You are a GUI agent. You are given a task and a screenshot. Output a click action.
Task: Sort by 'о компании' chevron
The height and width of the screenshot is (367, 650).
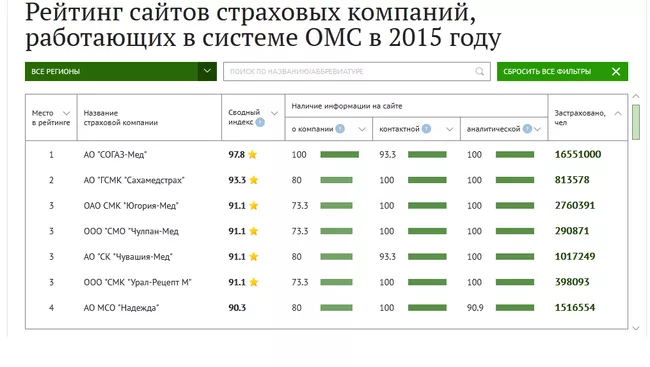click(362, 129)
